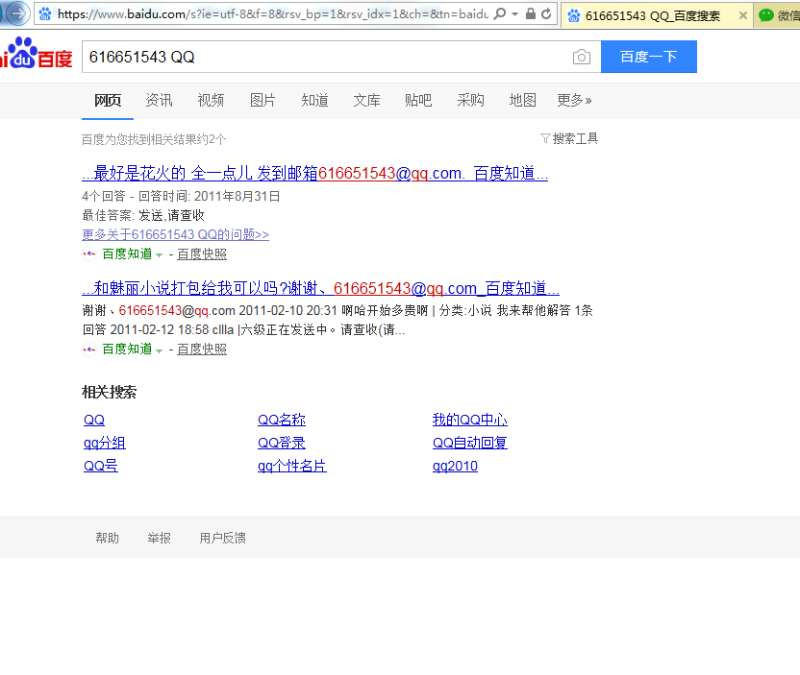Viewport: 800px width, 675px height.
Task: Click related search qq个性名片
Action: click(292, 466)
